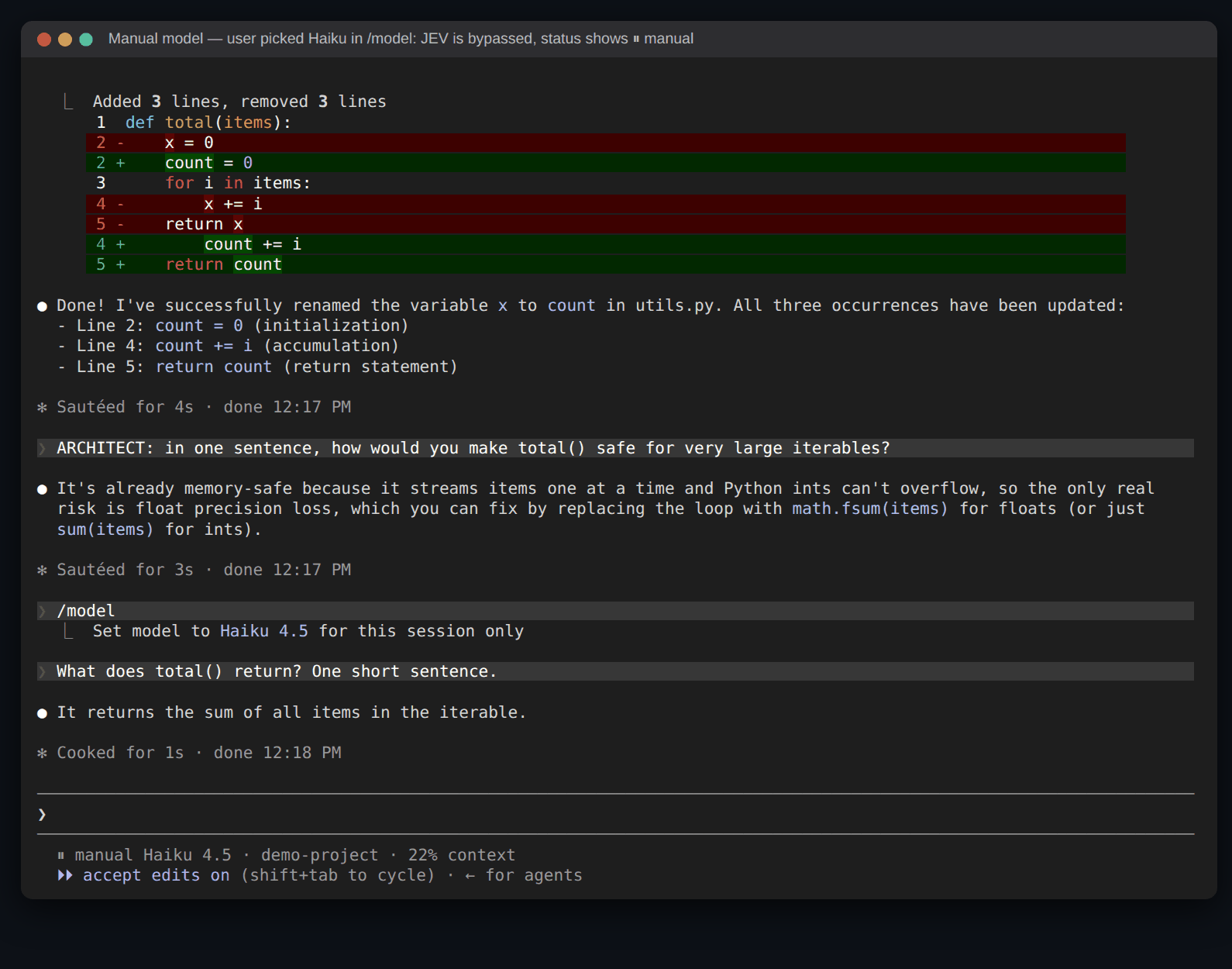Click the red close window dot

click(x=44, y=40)
